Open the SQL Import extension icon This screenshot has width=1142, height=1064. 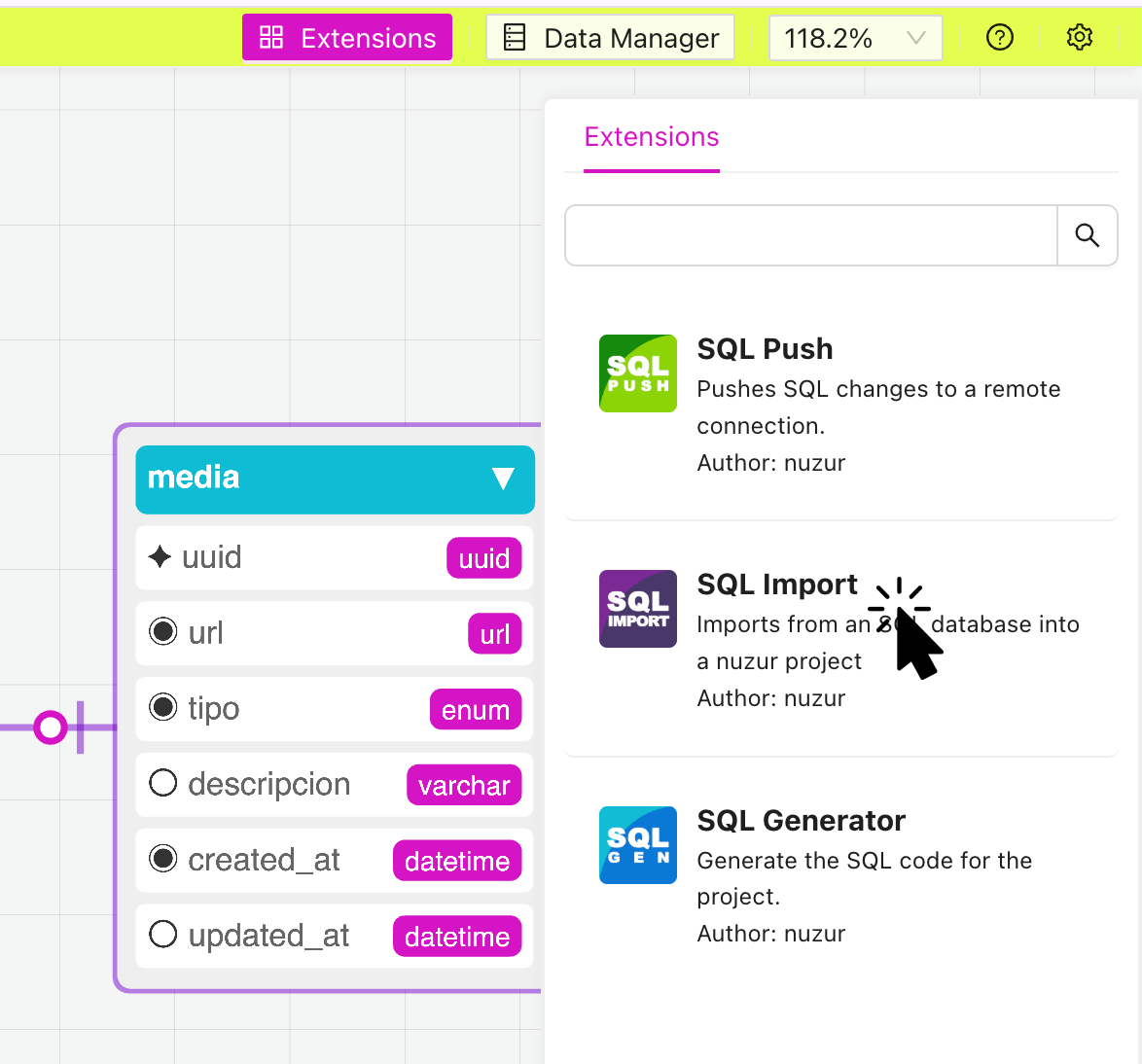click(x=638, y=609)
